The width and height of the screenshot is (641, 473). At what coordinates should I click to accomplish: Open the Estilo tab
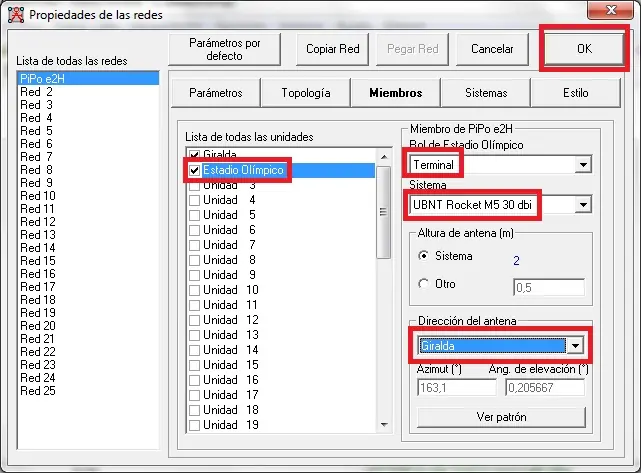576,93
